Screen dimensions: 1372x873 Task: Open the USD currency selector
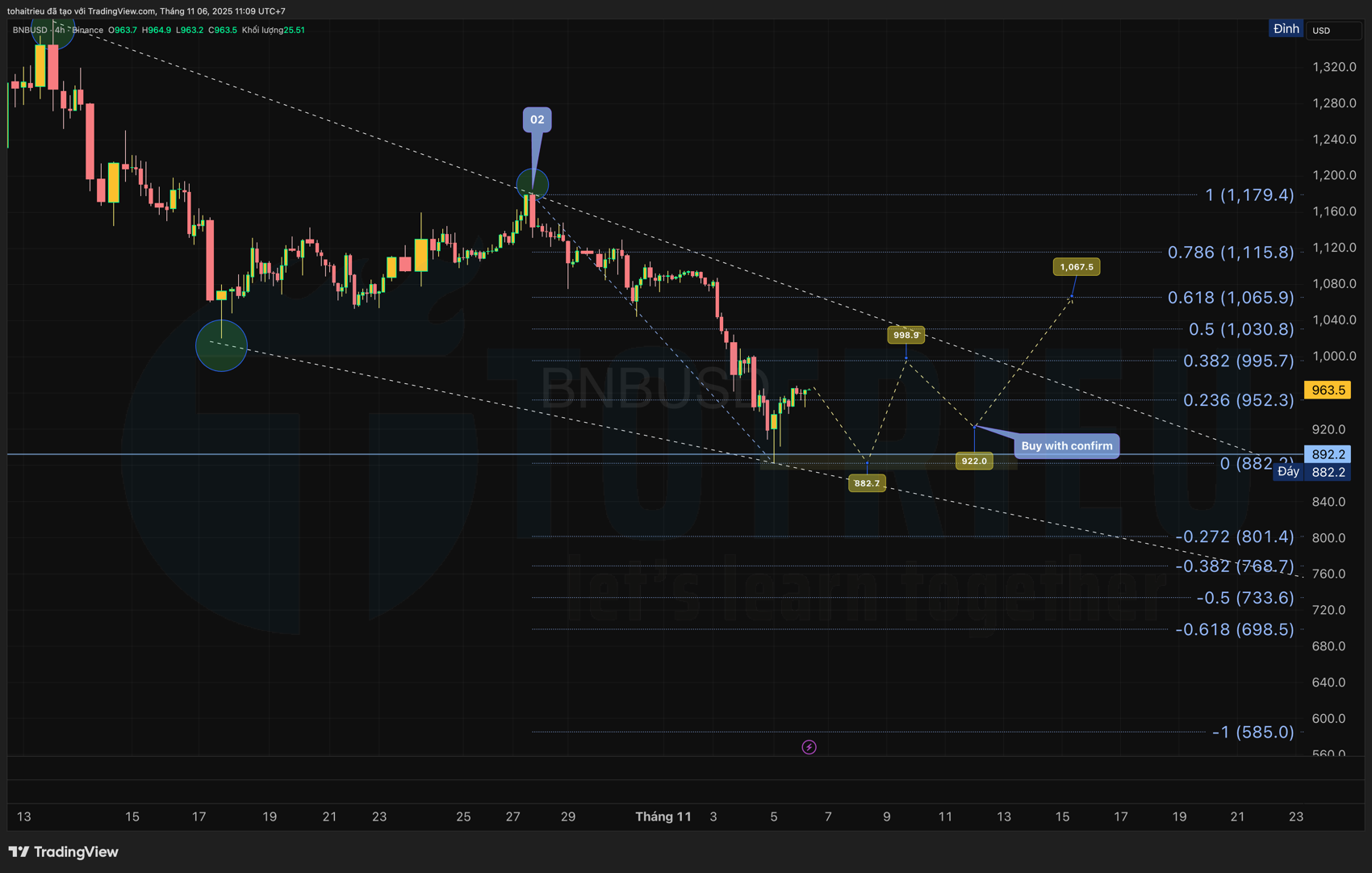[1332, 31]
